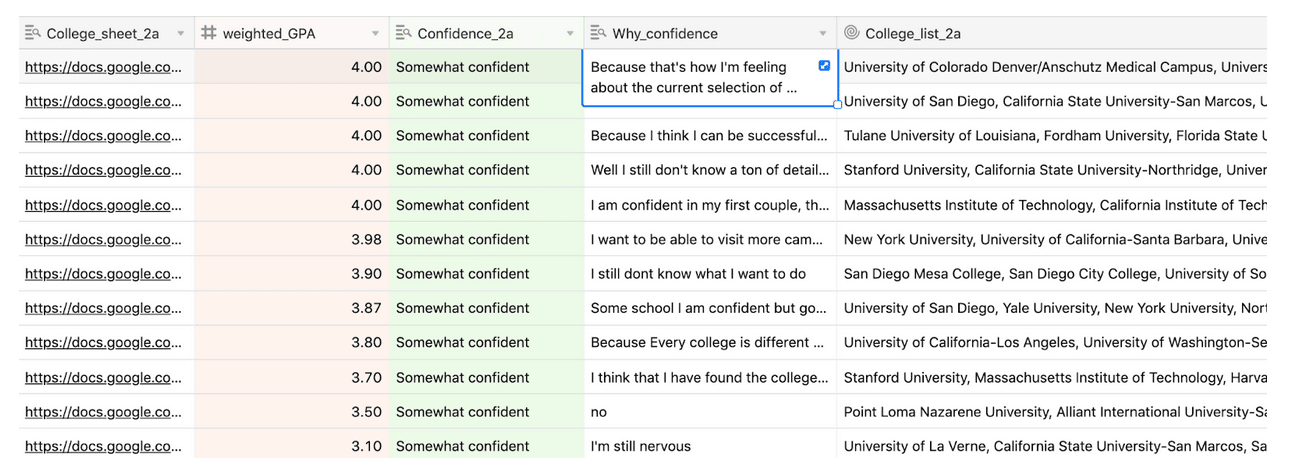Open the docs.google.co link in the Tulane University row
Viewport: 1304px width, 476px height.
[x=103, y=136]
